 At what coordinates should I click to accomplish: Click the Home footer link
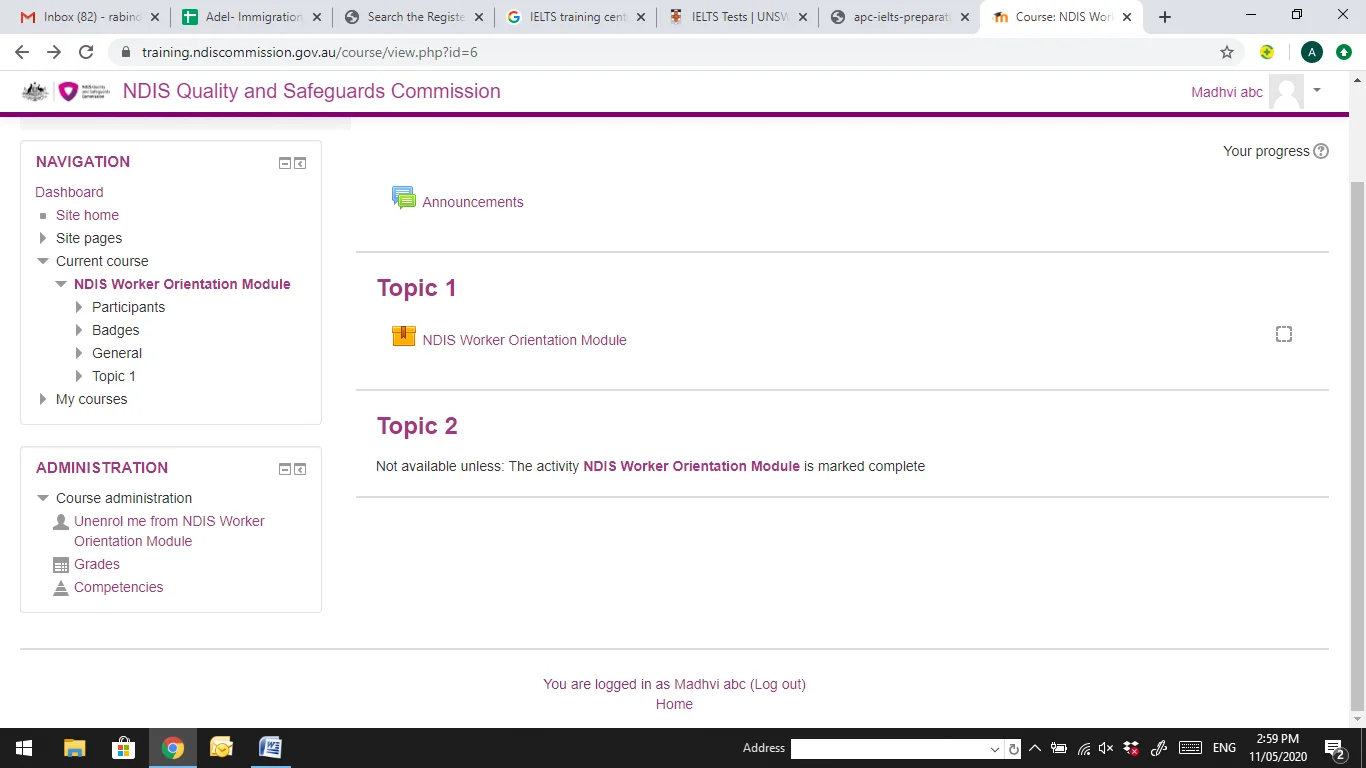[x=674, y=704]
